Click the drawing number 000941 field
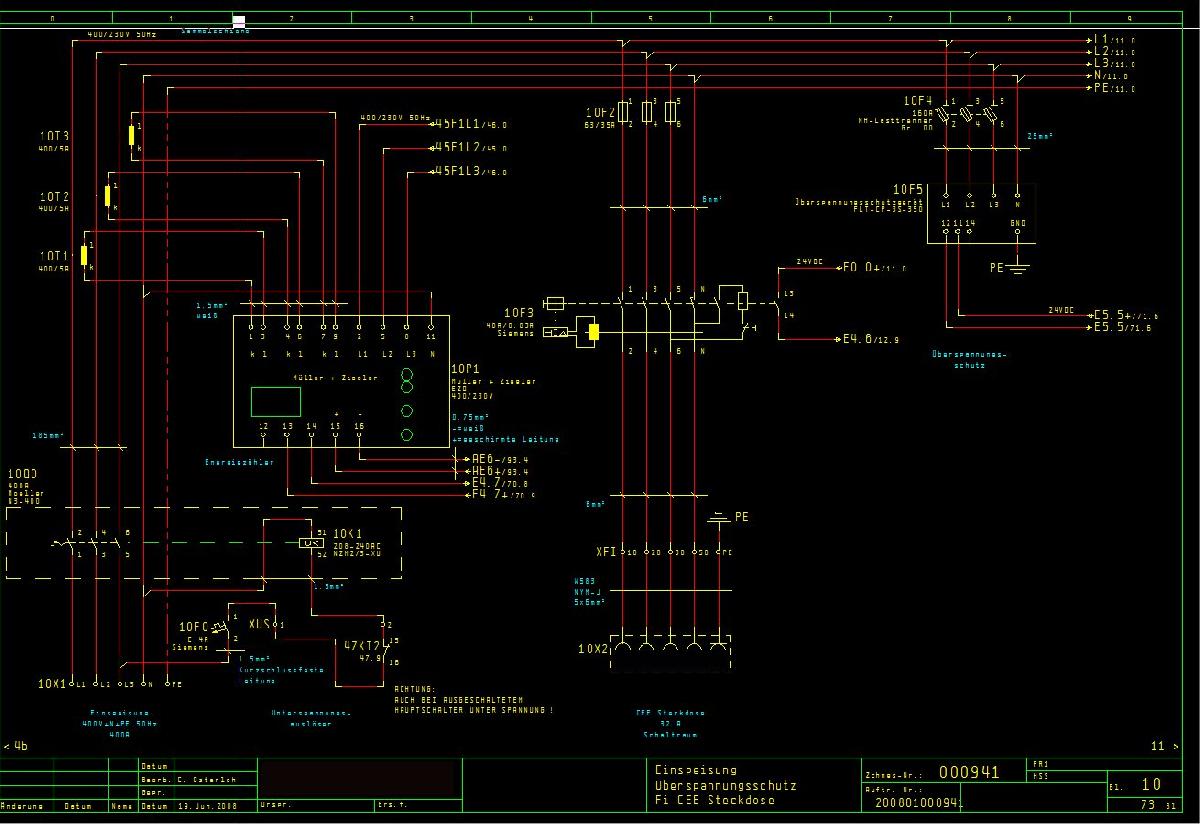The width and height of the screenshot is (1200, 824). [x=968, y=772]
